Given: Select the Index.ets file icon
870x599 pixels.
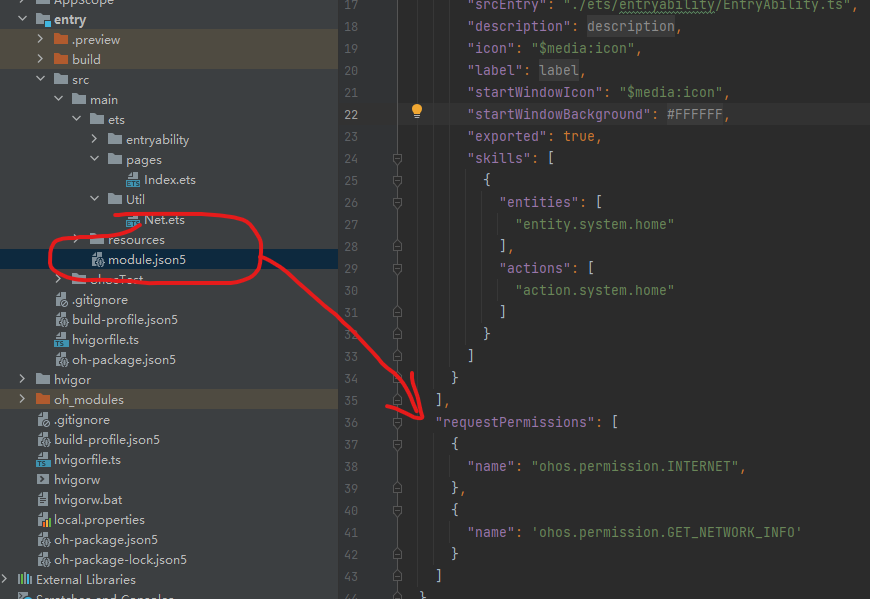Looking at the screenshot, I should [134, 180].
